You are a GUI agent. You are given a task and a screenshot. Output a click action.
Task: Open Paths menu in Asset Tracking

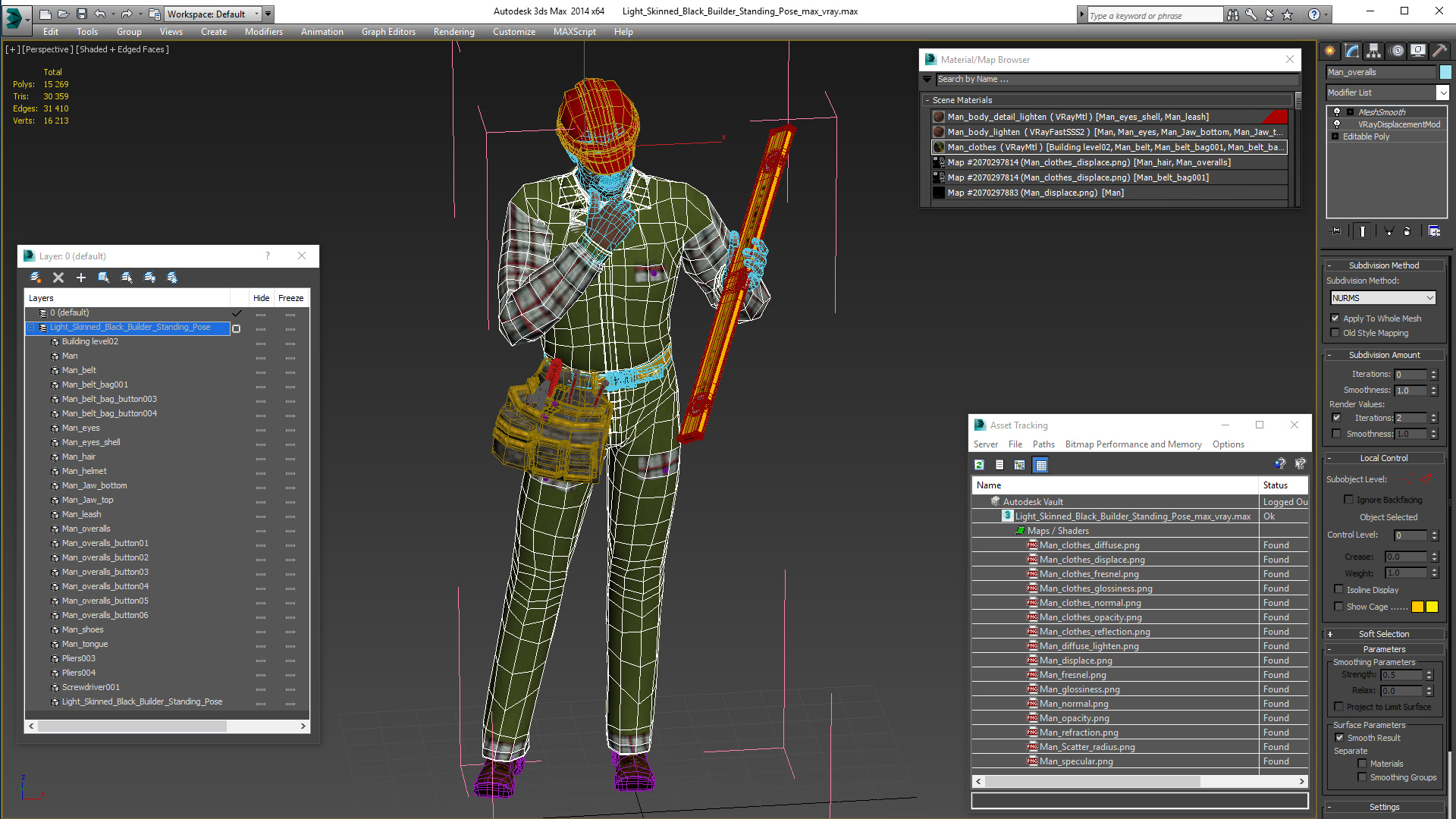pos(1043,444)
